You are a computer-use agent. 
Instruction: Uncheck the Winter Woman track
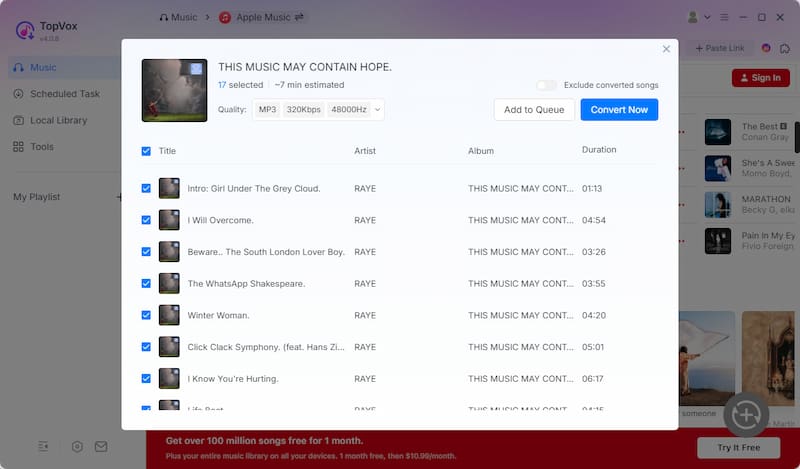pos(146,315)
